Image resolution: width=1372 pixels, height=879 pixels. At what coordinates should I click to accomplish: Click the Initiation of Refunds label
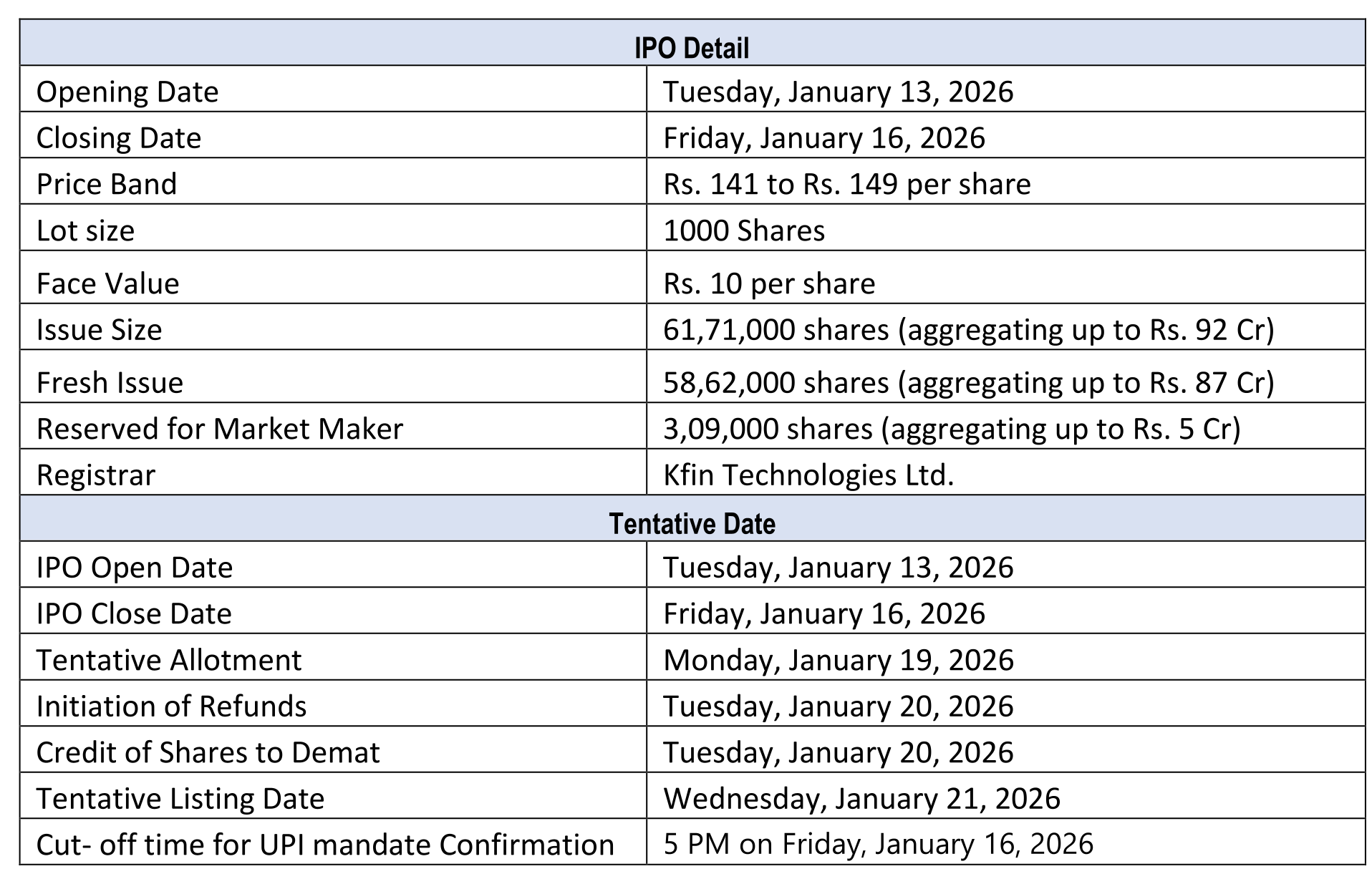(x=171, y=706)
